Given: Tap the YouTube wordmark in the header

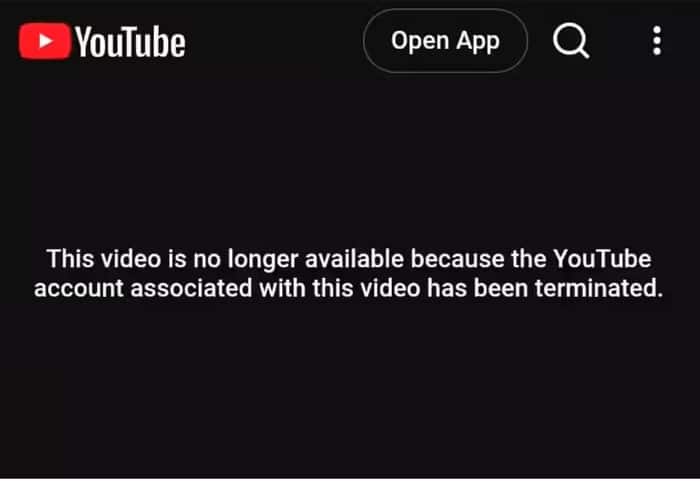Looking at the screenshot, I should coord(130,42).
